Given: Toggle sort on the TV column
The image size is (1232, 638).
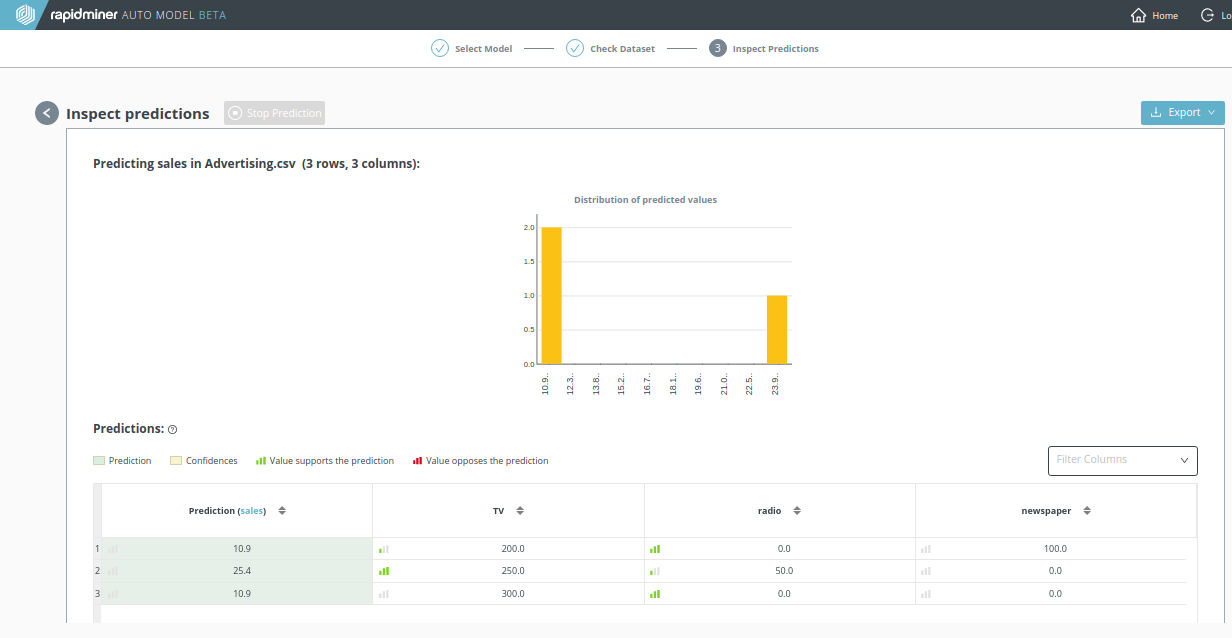Looking at the screenshot, I should [520, 511].
